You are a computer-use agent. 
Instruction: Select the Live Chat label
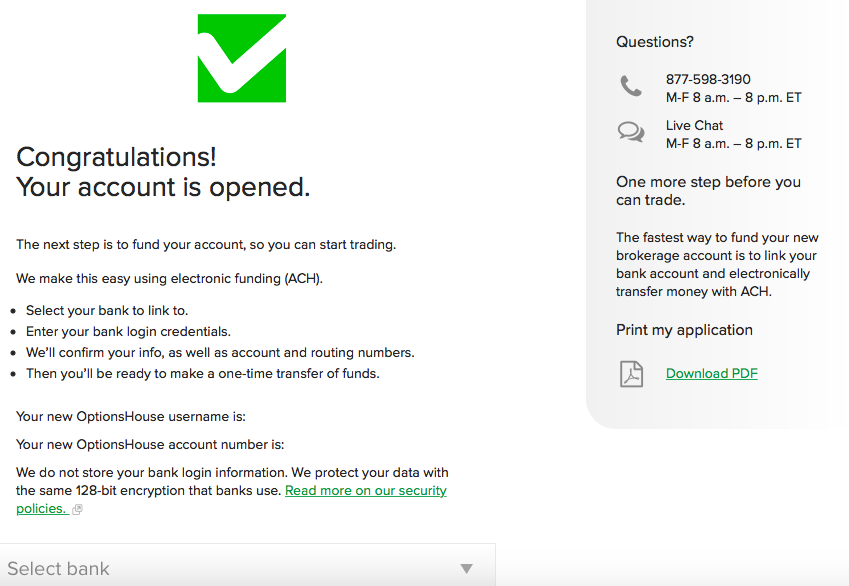coord(694,126)
